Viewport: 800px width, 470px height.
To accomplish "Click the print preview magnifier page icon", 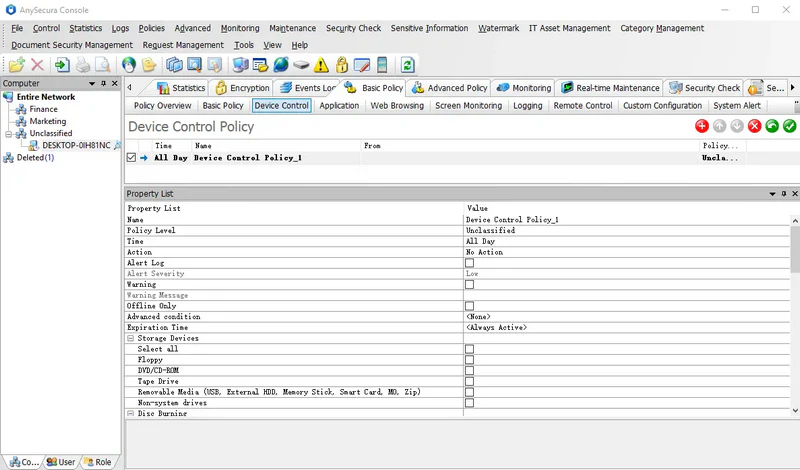I will [103, 65].
